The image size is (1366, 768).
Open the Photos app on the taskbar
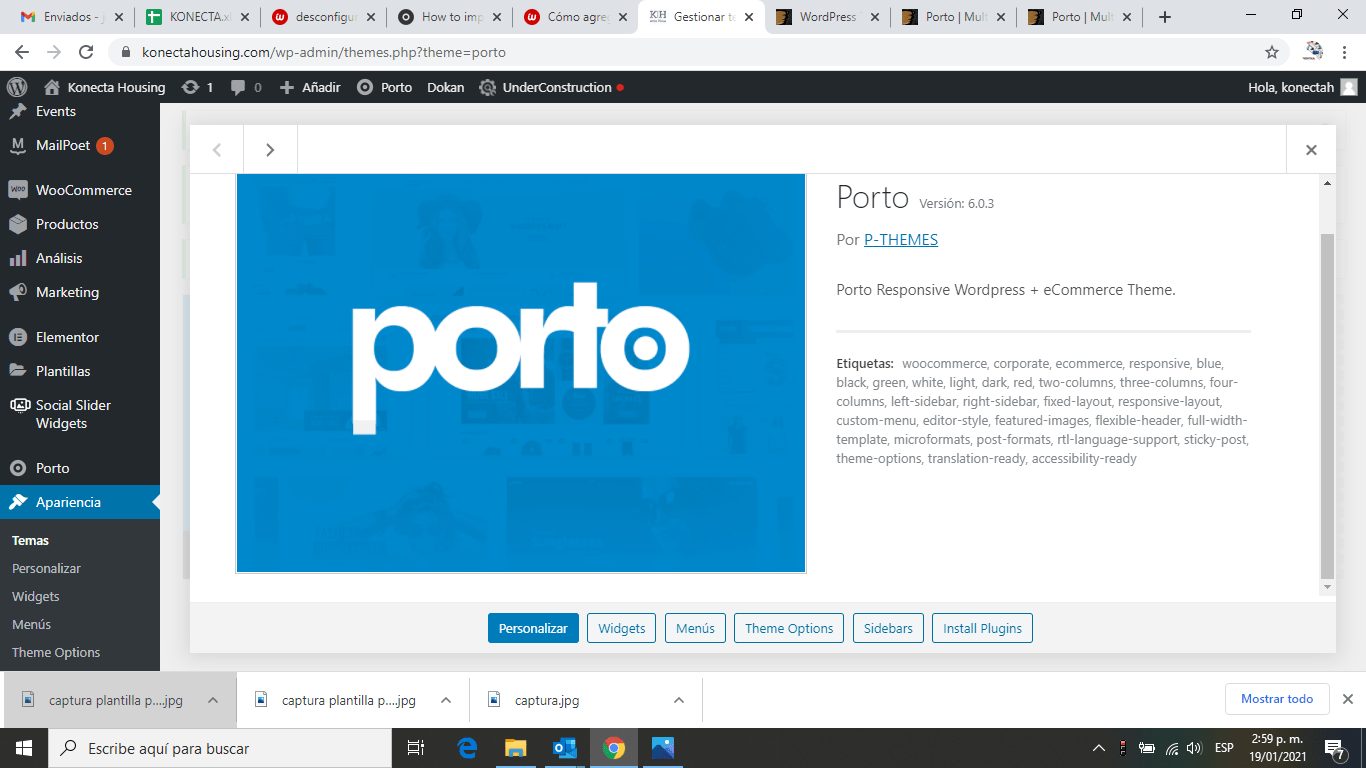pyautogui.click(x=662, y=748)
